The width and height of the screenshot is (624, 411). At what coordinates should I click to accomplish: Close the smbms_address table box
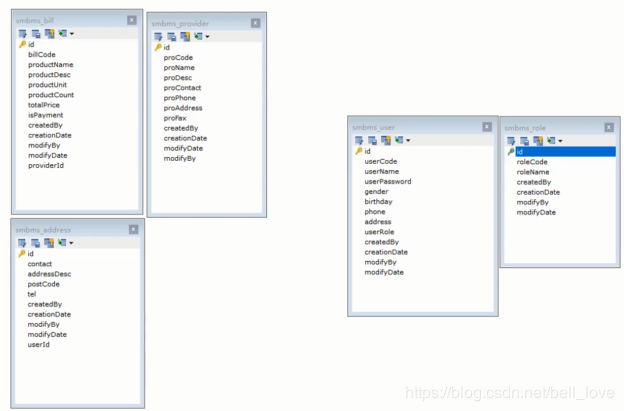134,230
